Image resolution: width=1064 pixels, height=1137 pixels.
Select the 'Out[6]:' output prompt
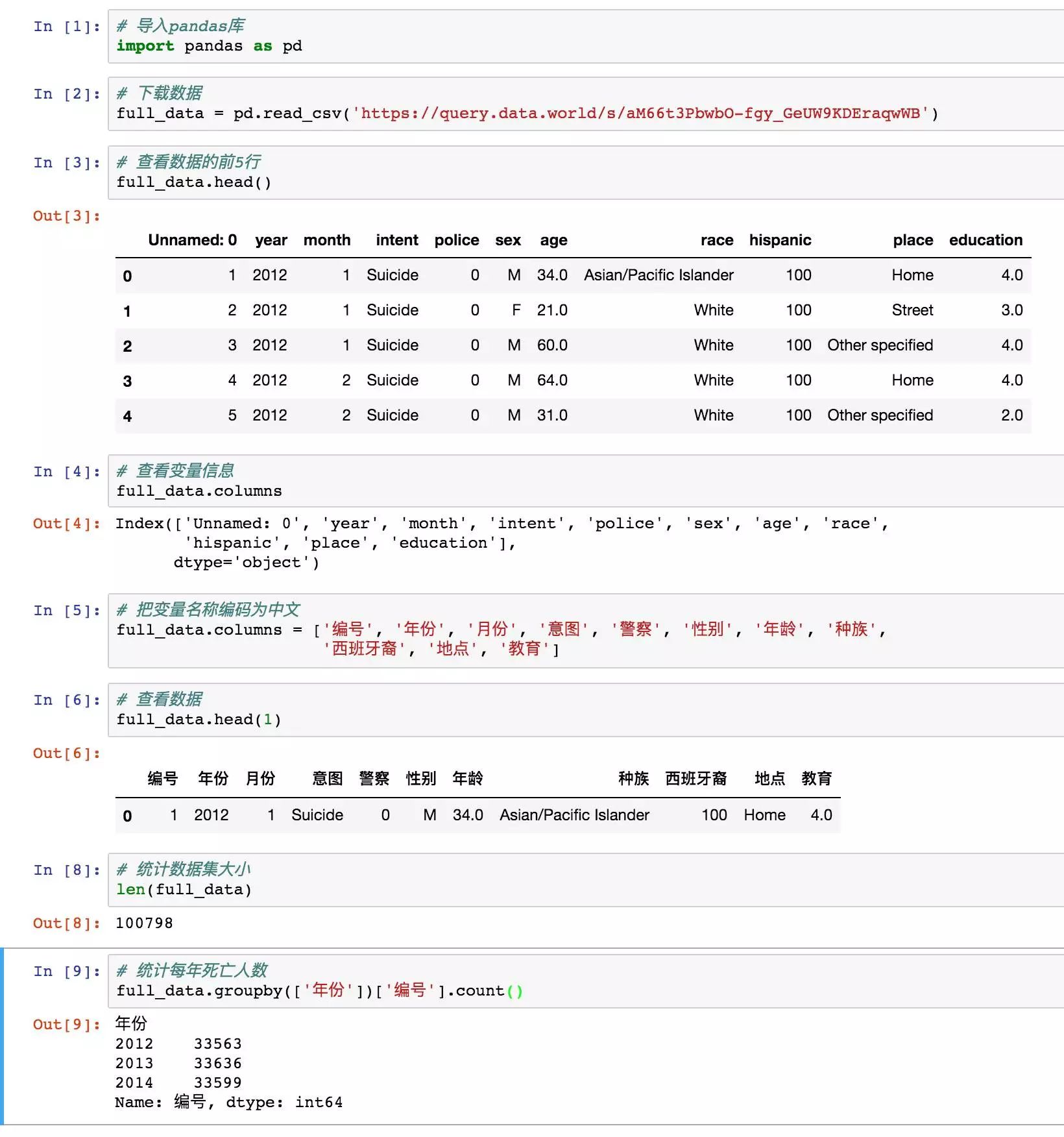pyautogui.click(x=67, y=753)
